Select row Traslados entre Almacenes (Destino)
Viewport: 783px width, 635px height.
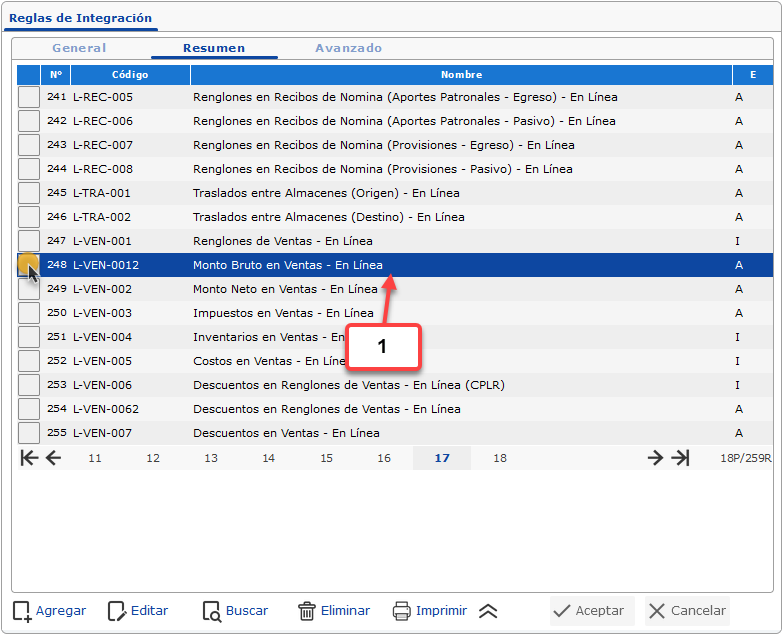tap(394, 217)
